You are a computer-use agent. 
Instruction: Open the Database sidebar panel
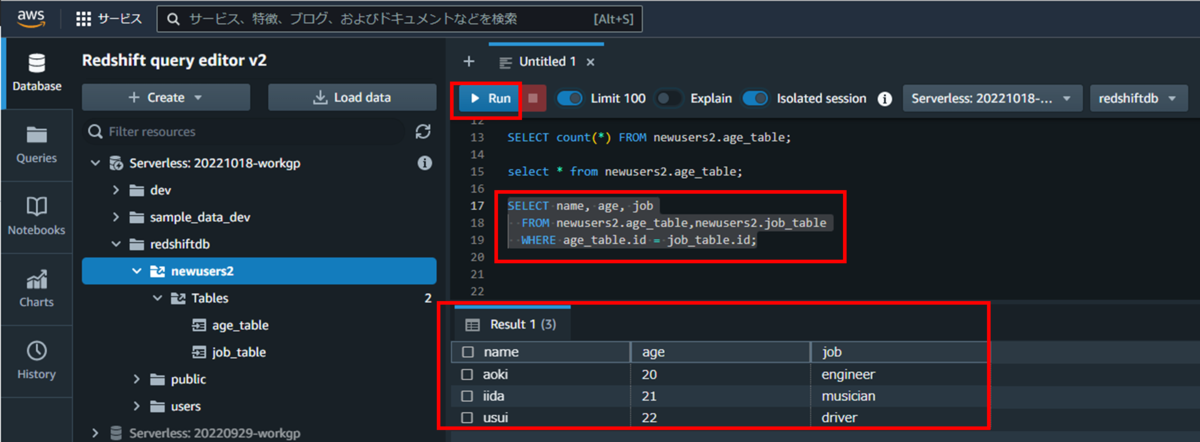(x=36, y=73)
